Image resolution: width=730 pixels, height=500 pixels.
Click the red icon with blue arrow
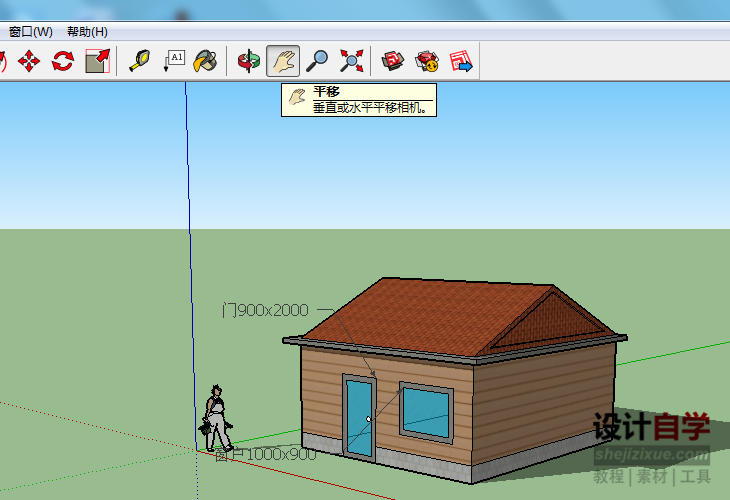point(460,62)
